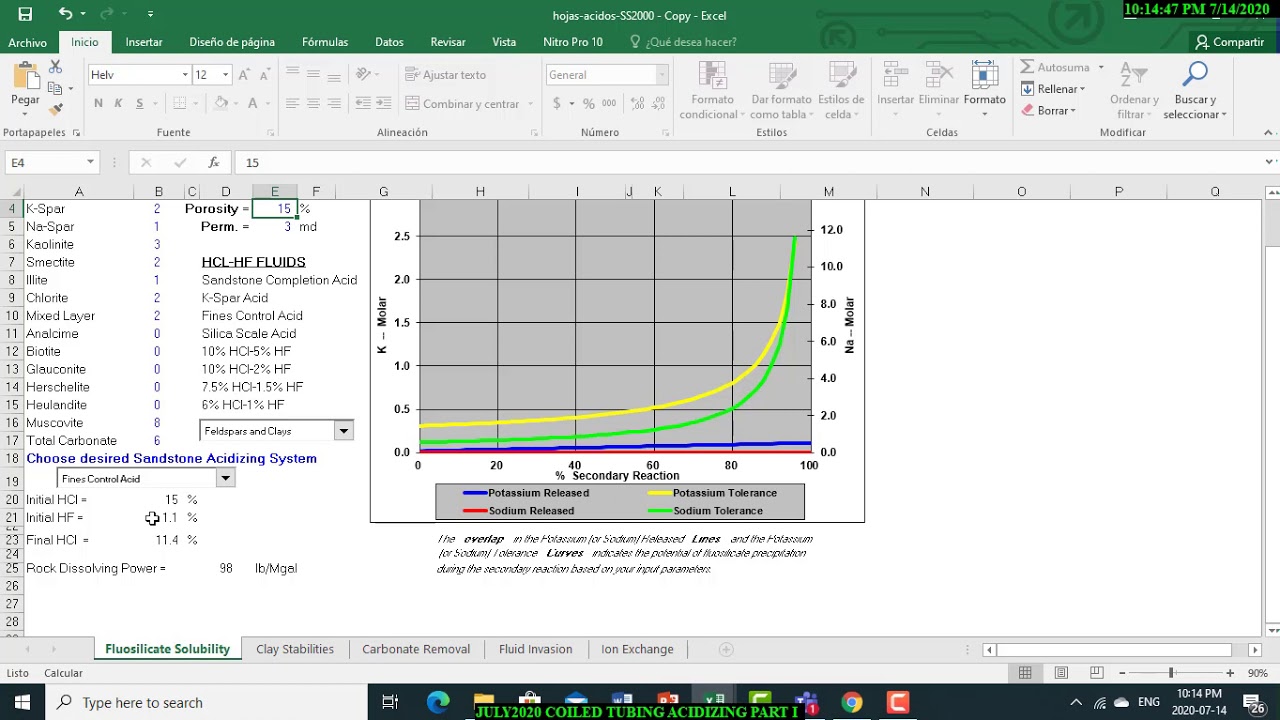The width and height of the screenshot is (1280, 720).
Task: Click the Insert function fx icon
Action: pos(213,162)
